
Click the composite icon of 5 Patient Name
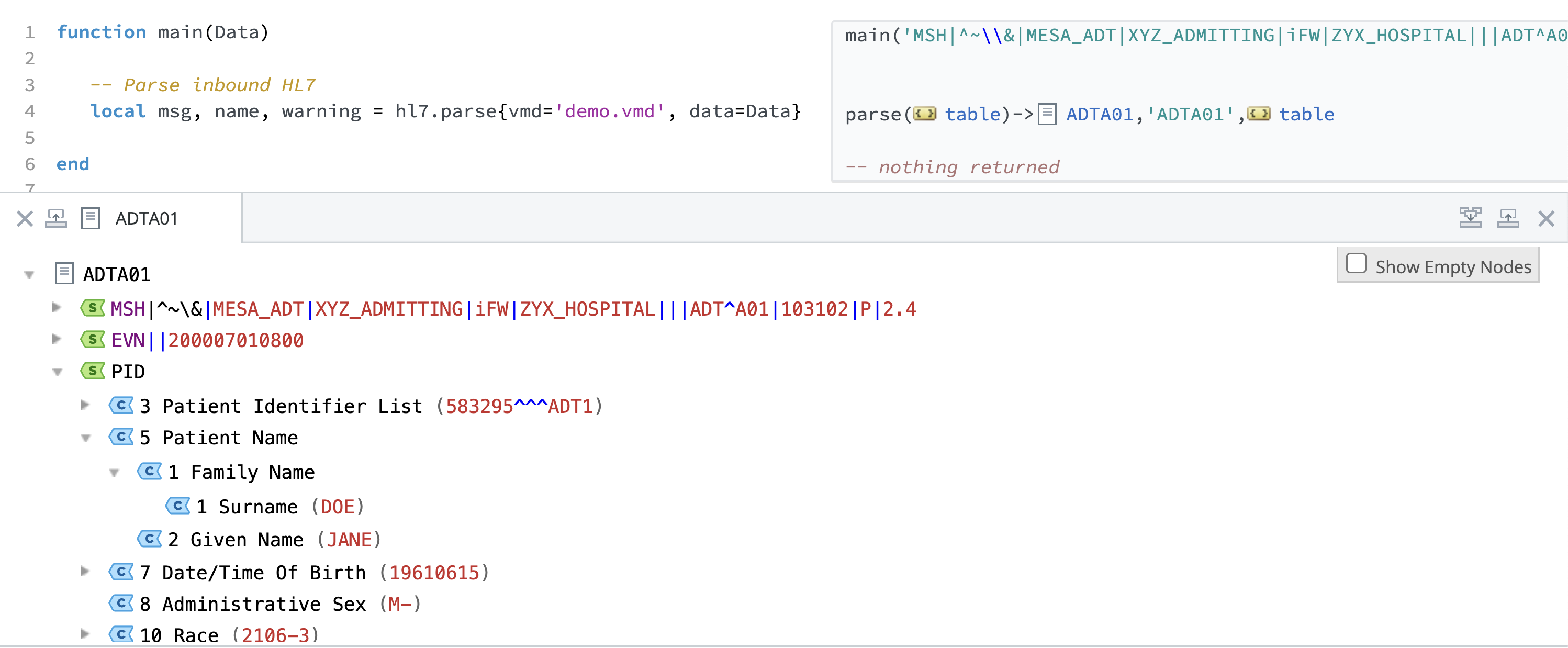tap(121, 437)
